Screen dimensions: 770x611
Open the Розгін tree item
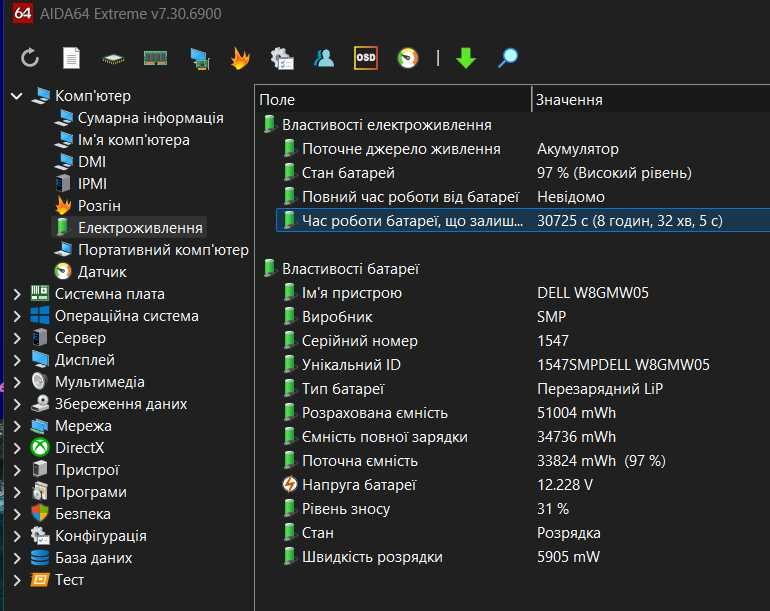tap(99, 206)
